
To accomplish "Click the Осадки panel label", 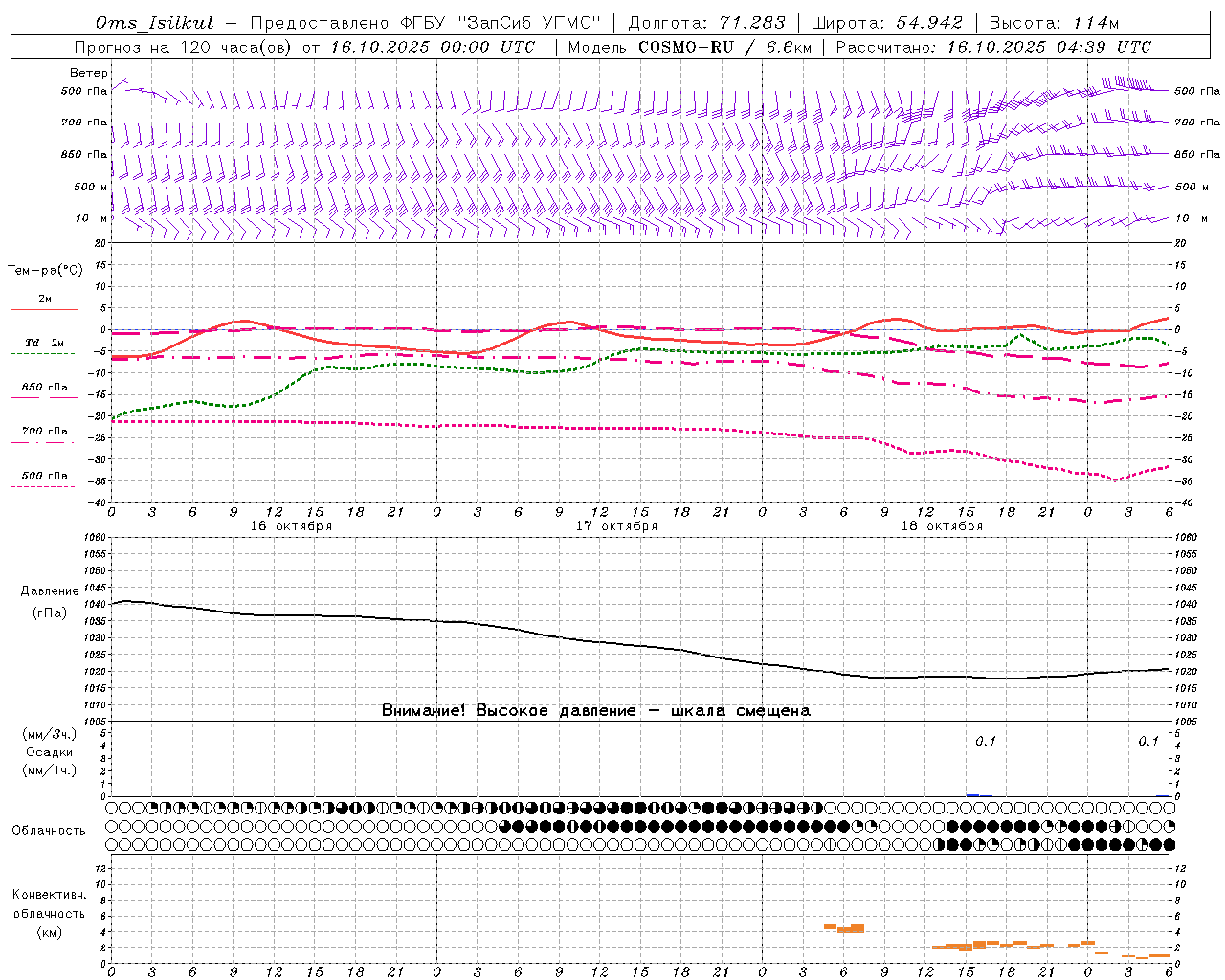I will point(49,752).
